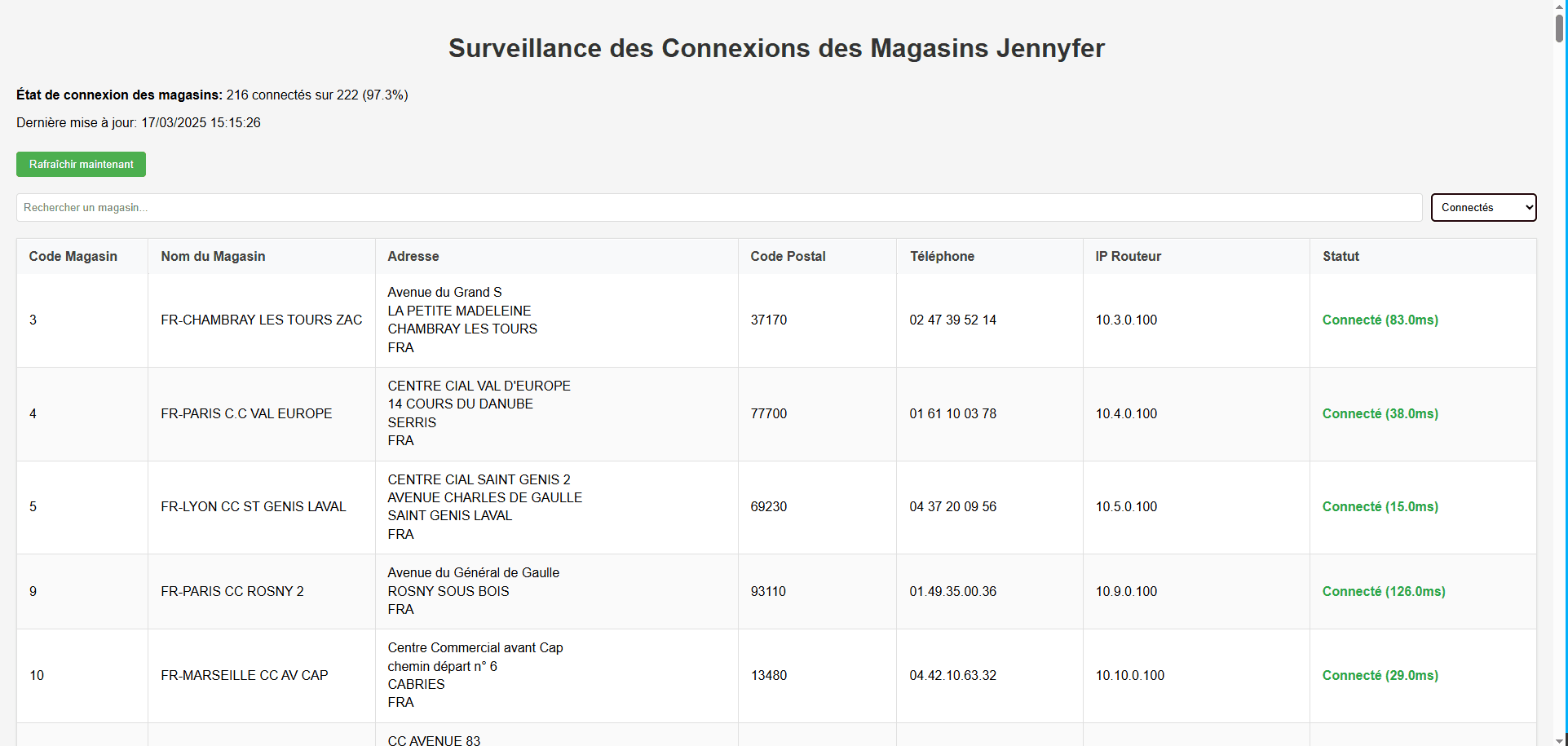Viewport: 1568px width, 746px height.
Task: Click postal code 13480
Action: 769,675
